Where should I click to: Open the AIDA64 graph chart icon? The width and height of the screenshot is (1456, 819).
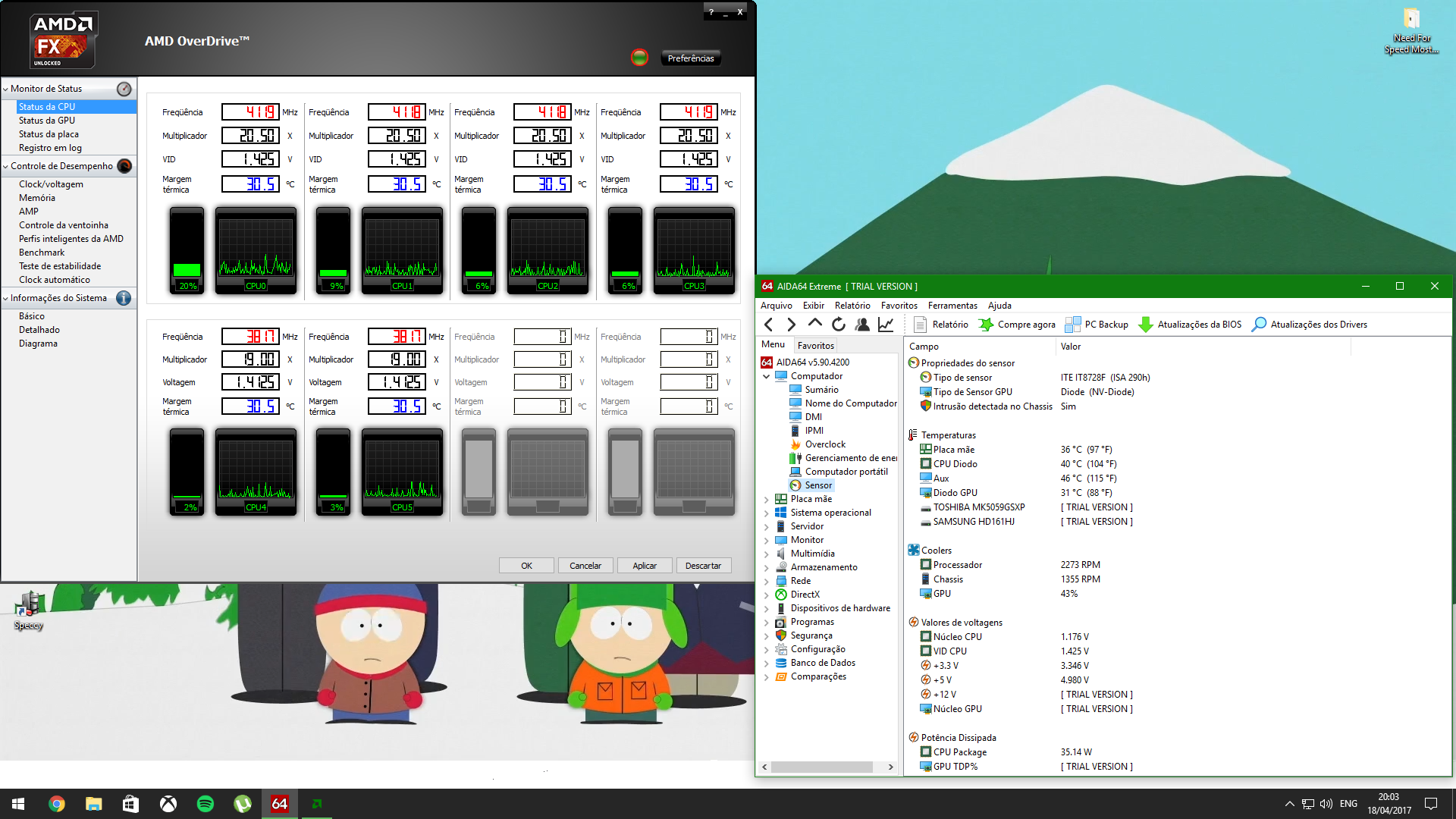click(x=886, y=325)
